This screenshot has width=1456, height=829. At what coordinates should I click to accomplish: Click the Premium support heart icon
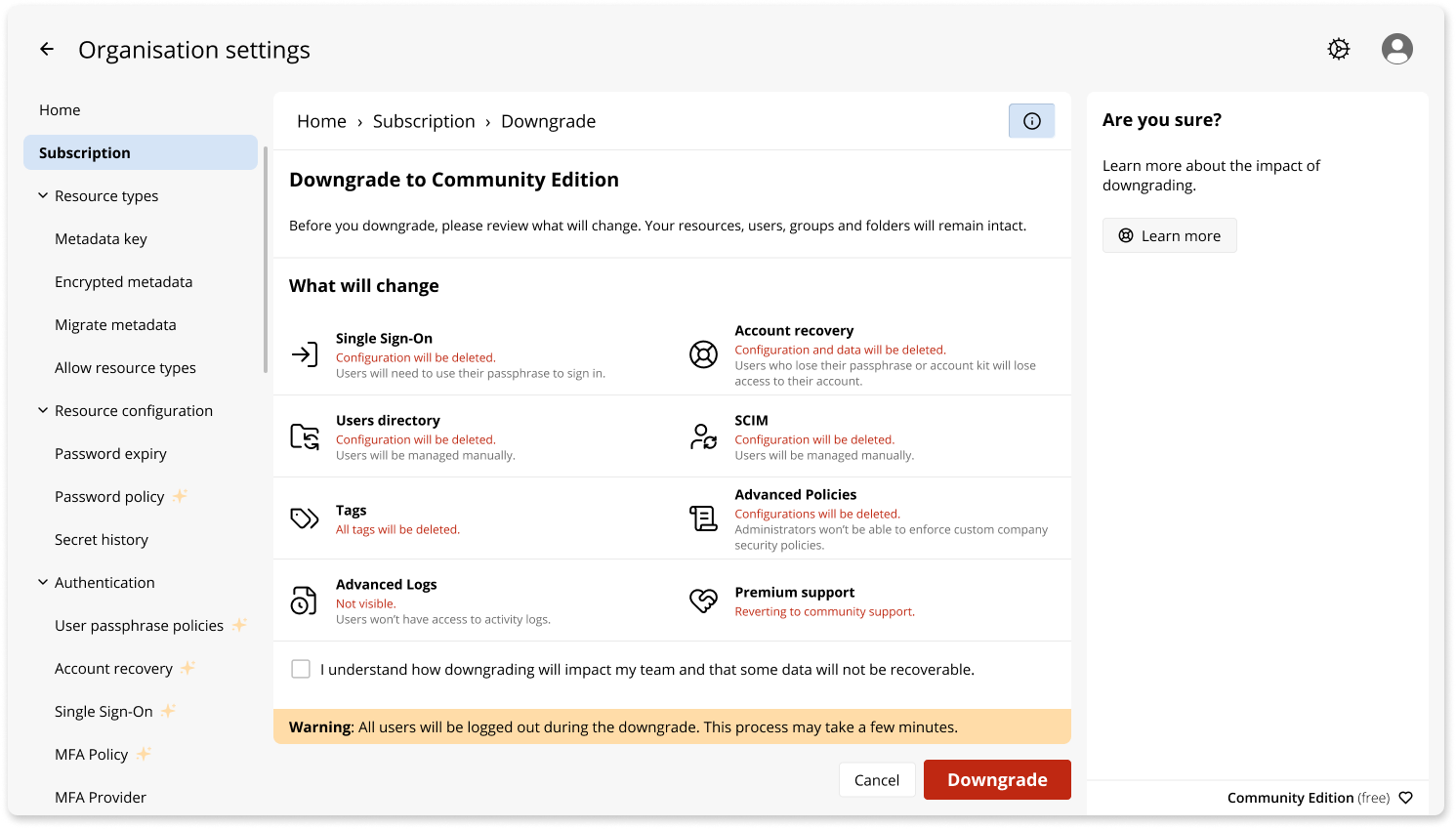(703, 601)
